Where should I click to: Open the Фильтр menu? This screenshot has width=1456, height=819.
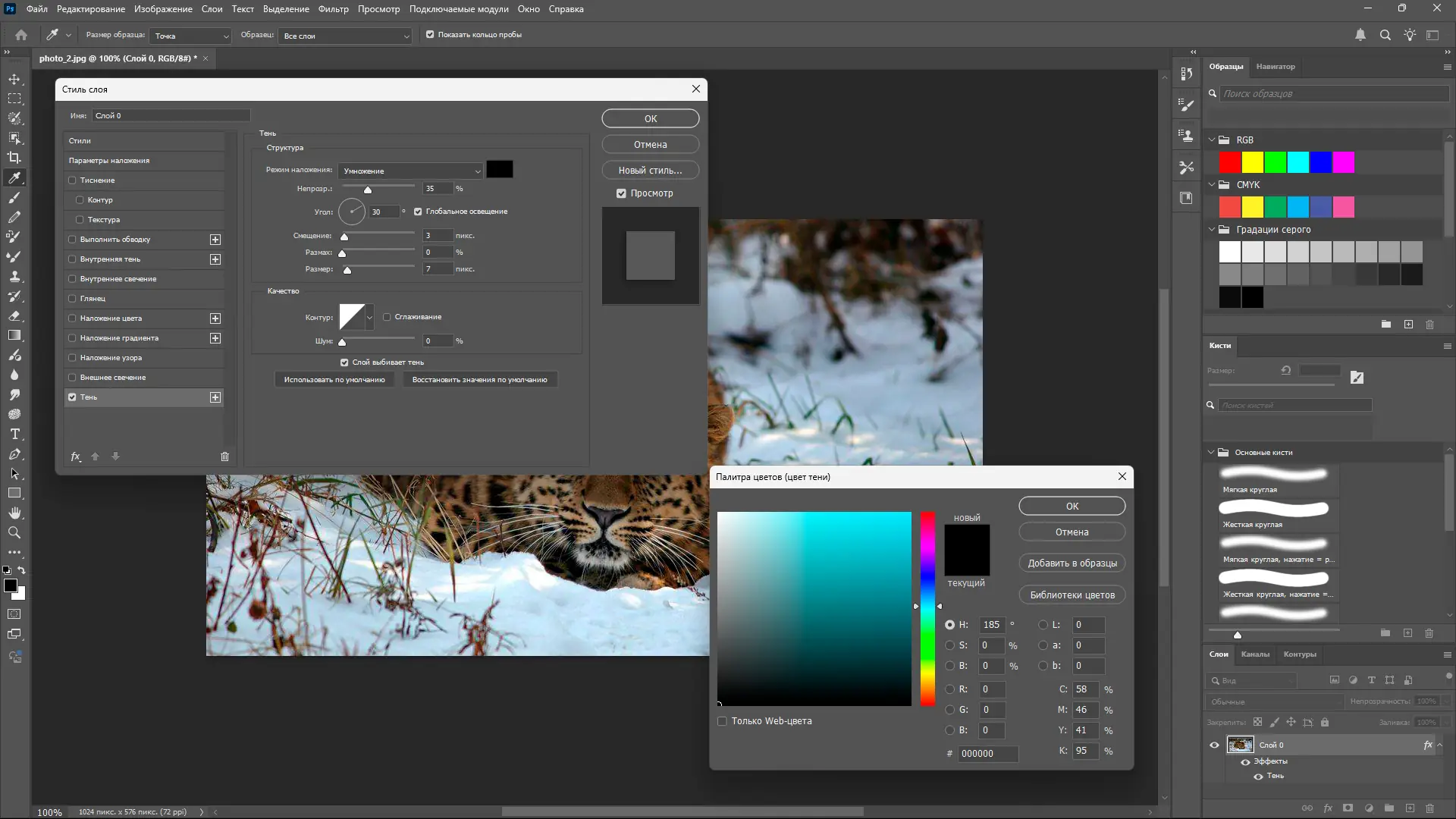[x=334, y=9]
